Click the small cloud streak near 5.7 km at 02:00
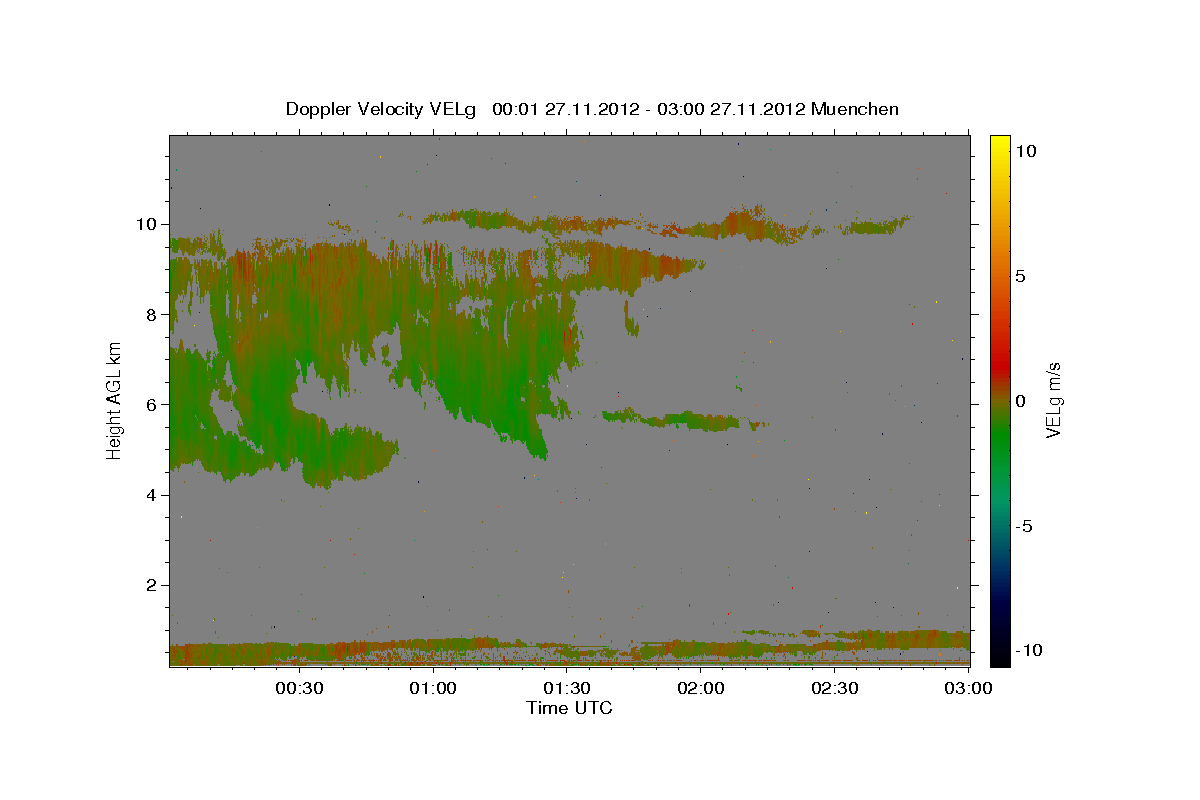Viewport: 1200px width, 800px height. 685,419
